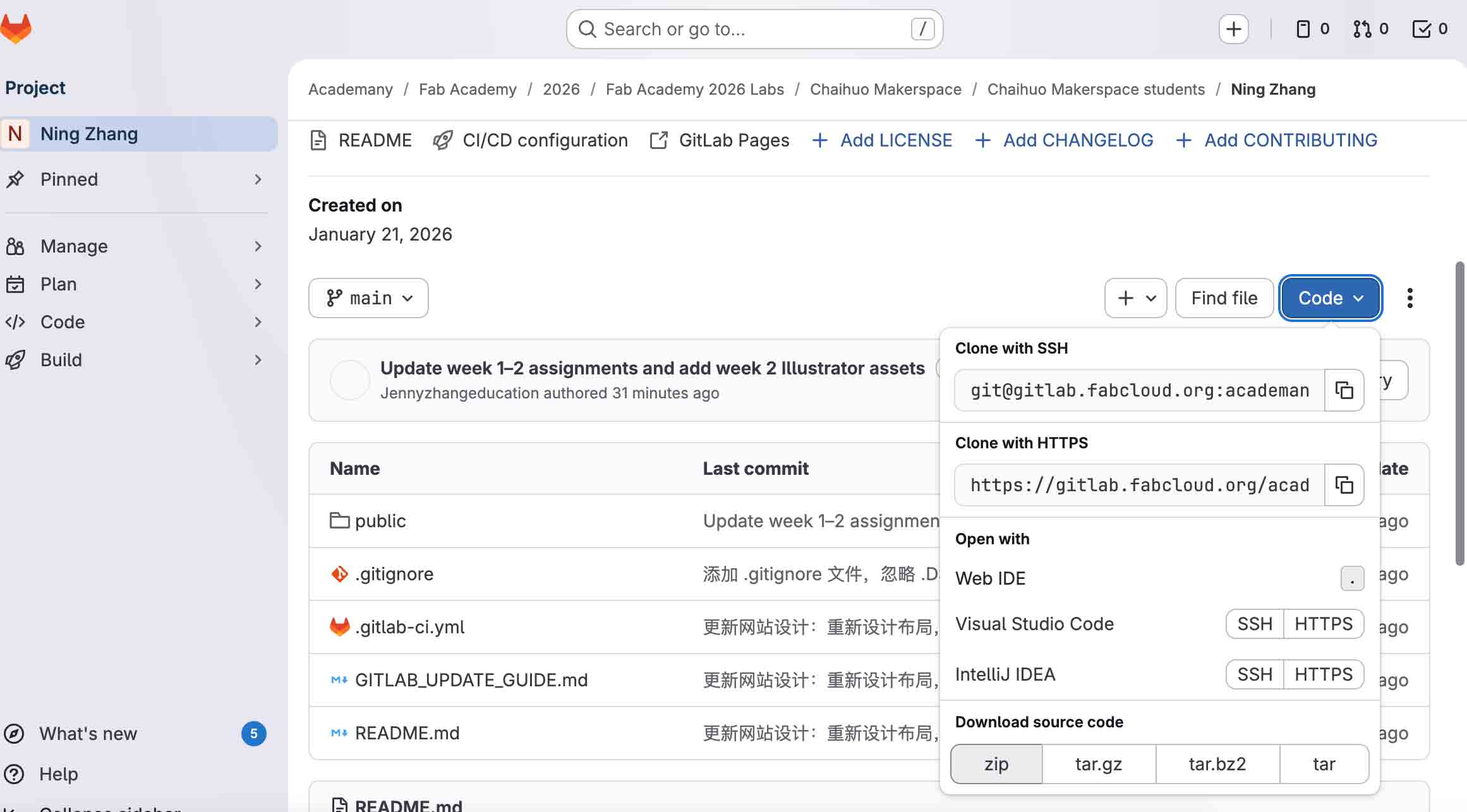
Task: Choose tar.bz2 source download
Action: tap(1217, 764)
